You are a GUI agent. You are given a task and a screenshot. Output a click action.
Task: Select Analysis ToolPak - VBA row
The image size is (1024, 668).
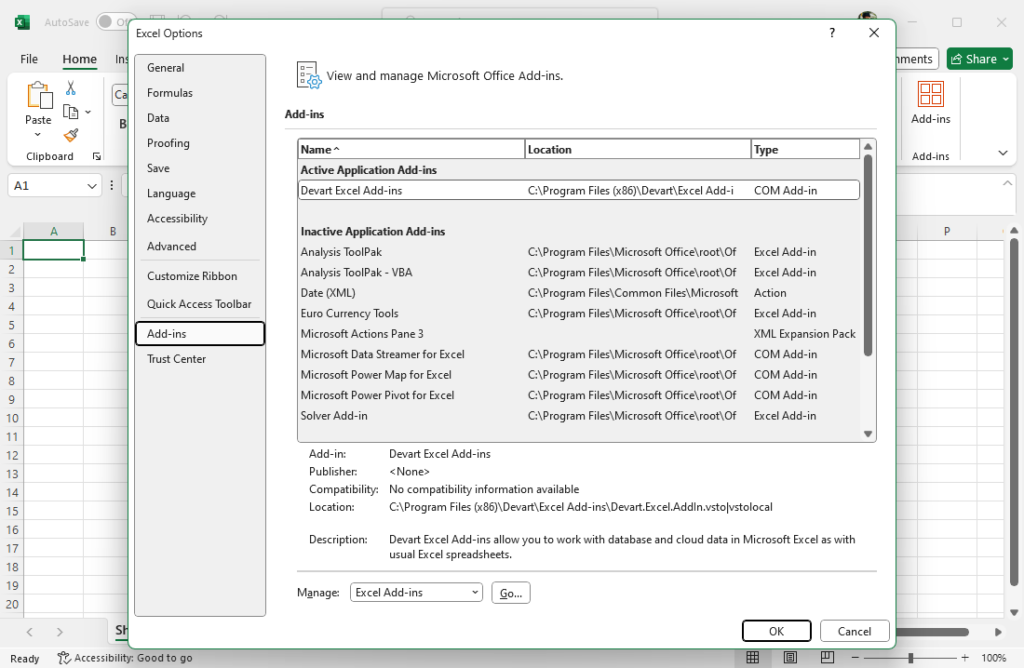click(x=579, y=272)
